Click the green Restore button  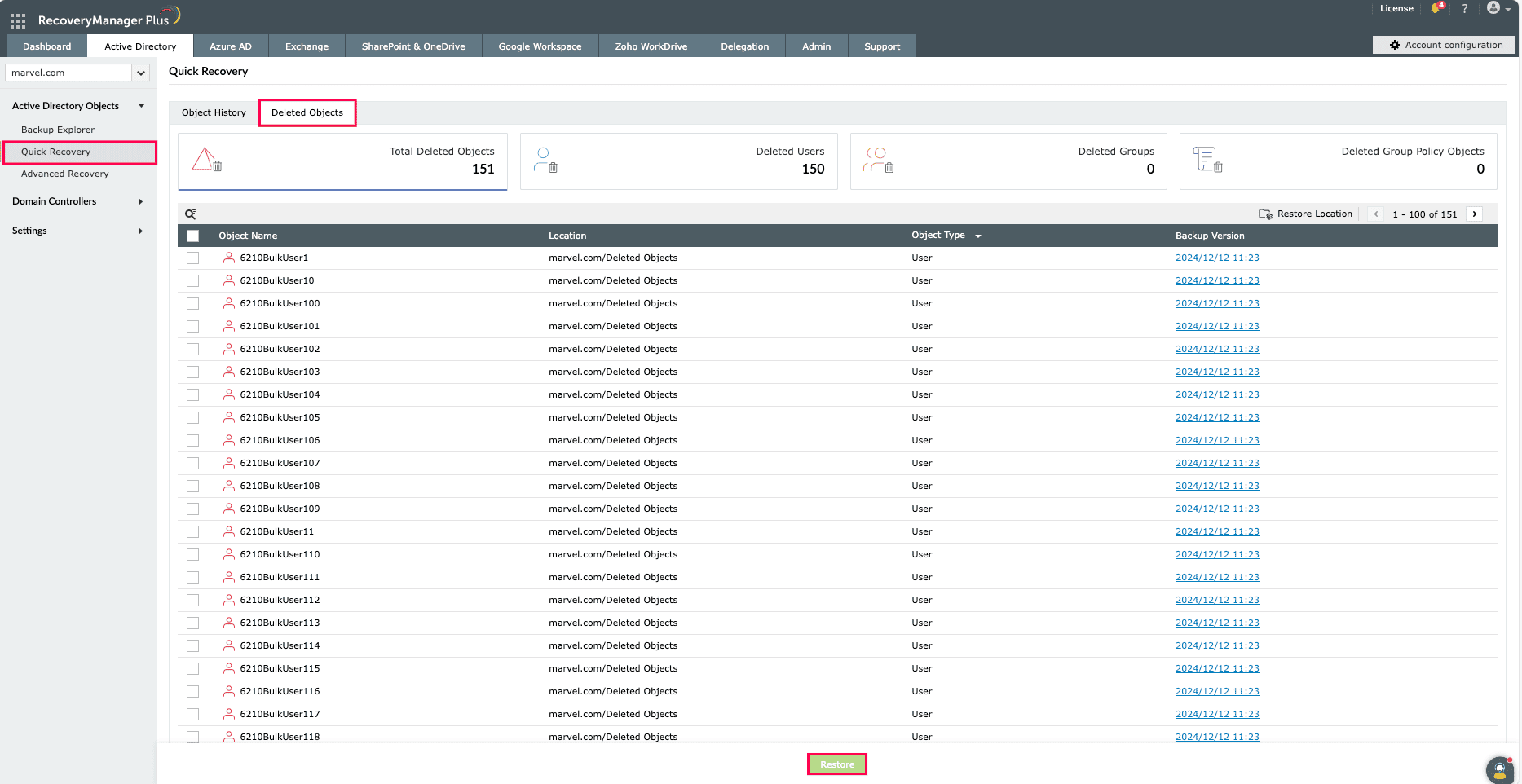pos(837,764)
